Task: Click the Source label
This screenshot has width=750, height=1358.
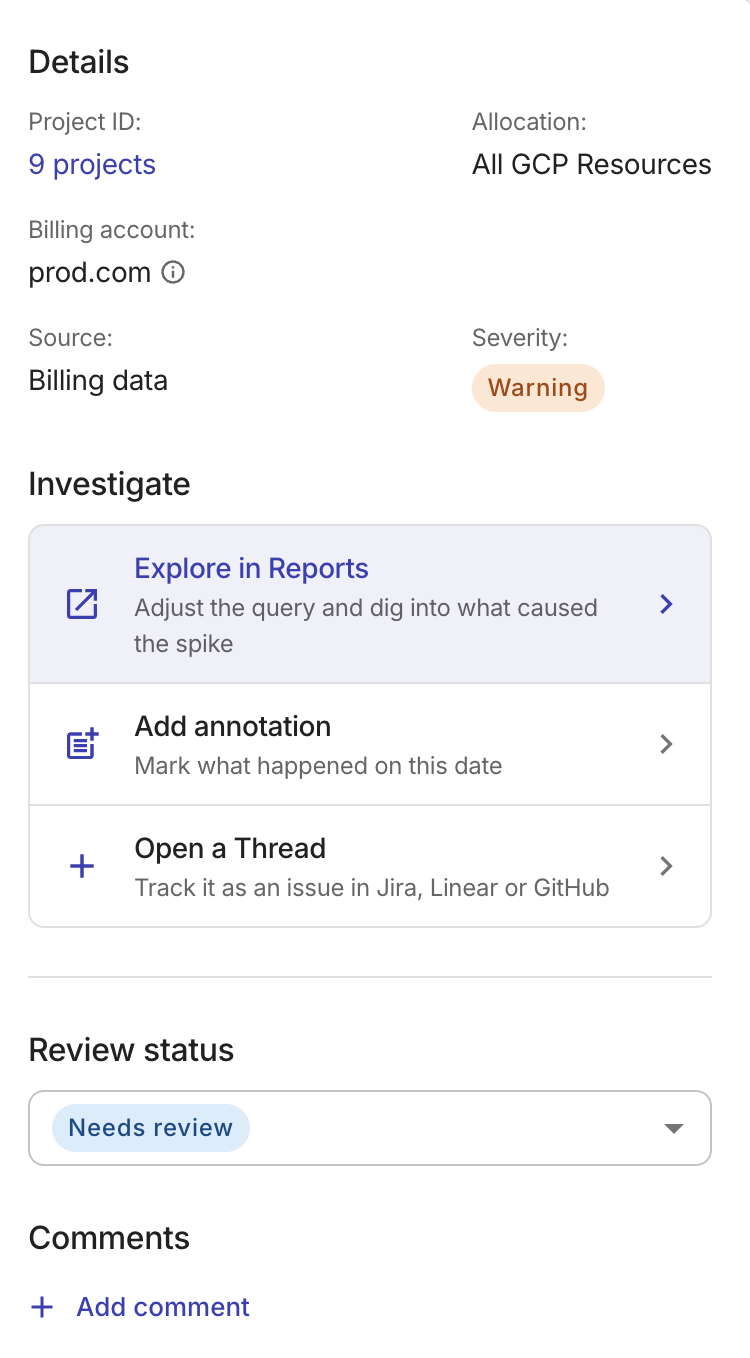Action: 70,338
